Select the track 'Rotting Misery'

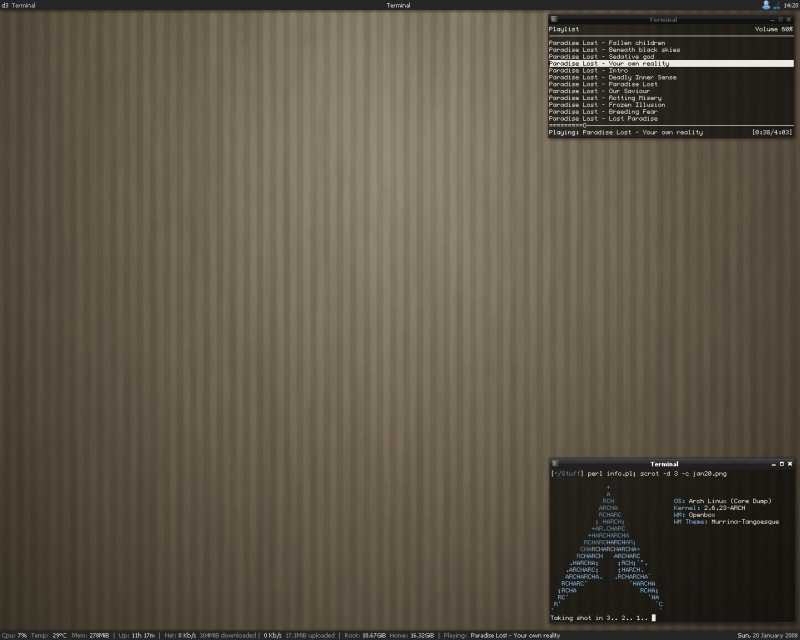606,98
